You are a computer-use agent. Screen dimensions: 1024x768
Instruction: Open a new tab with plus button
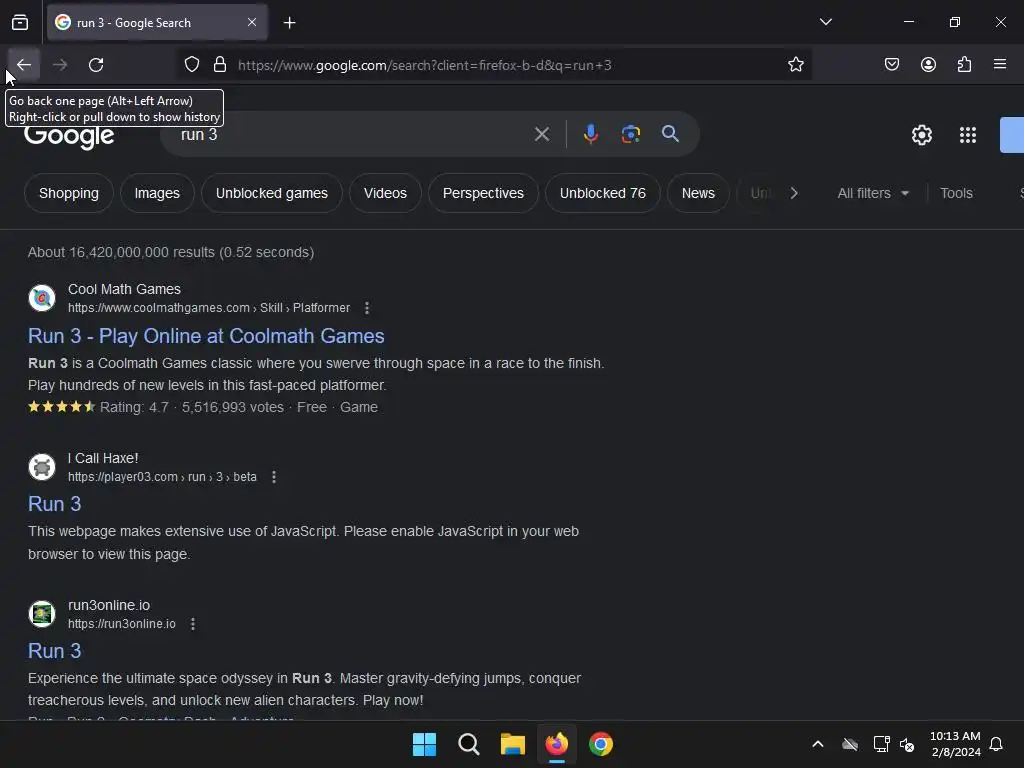click(289, 23)
